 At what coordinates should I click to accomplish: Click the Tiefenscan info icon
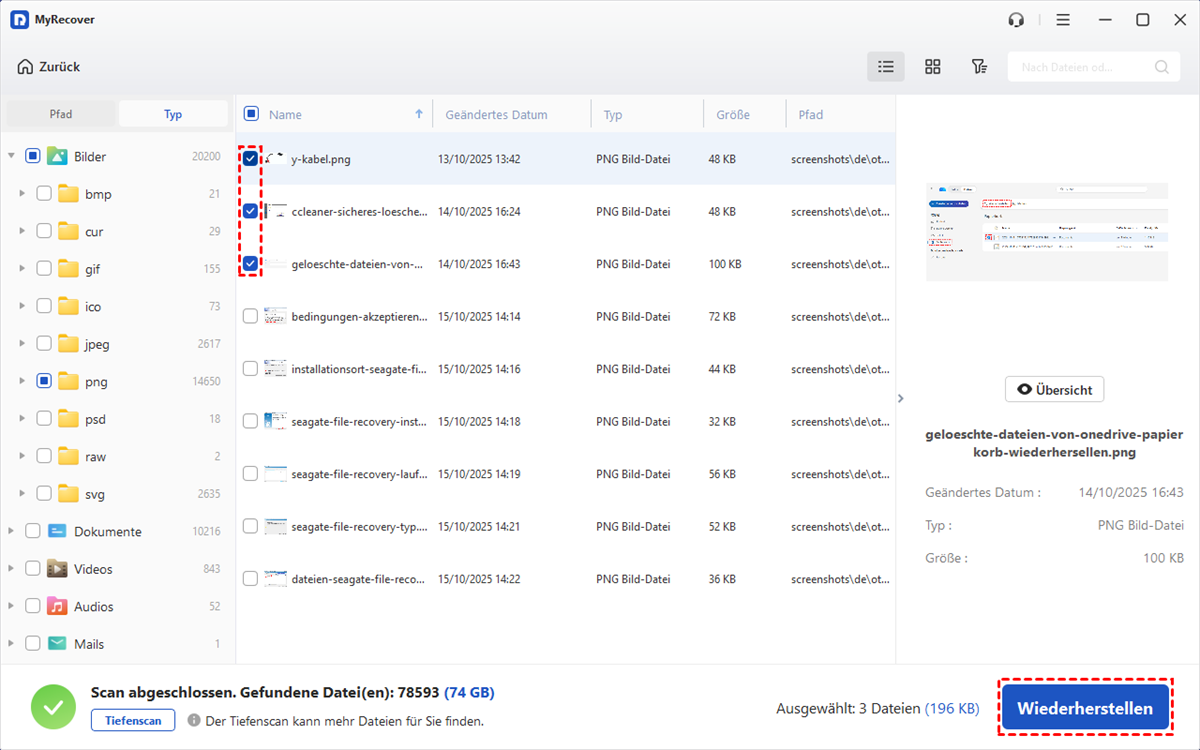tap(194, 720)
